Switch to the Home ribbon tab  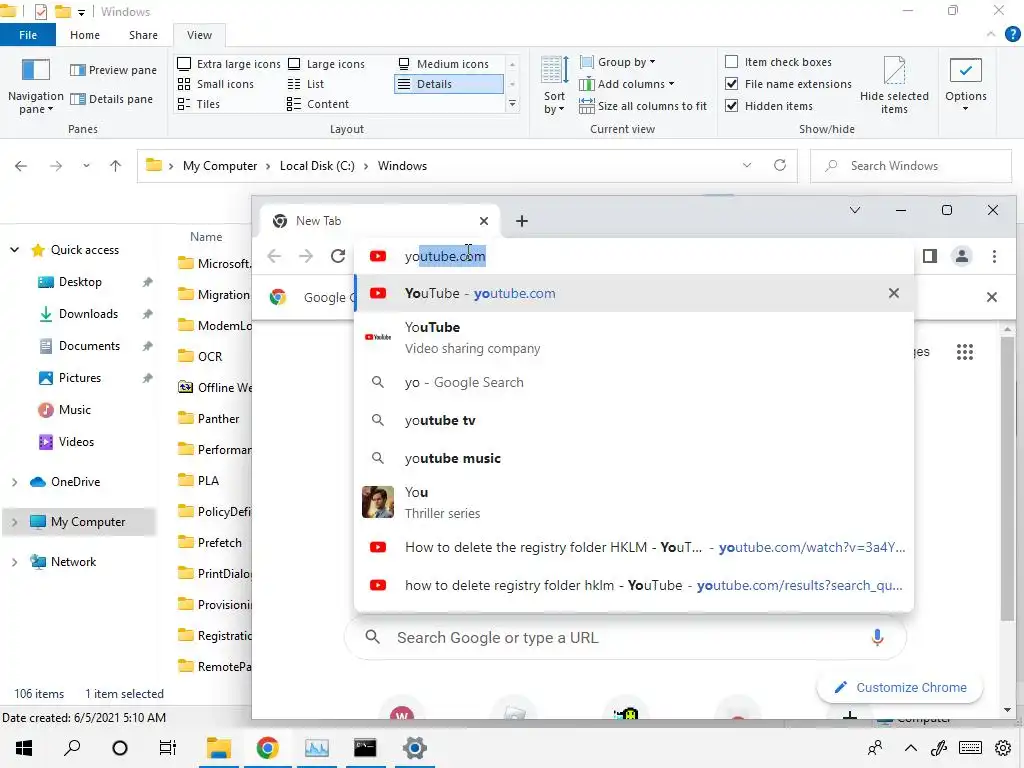pyautogui.click(x=85, y=35)
